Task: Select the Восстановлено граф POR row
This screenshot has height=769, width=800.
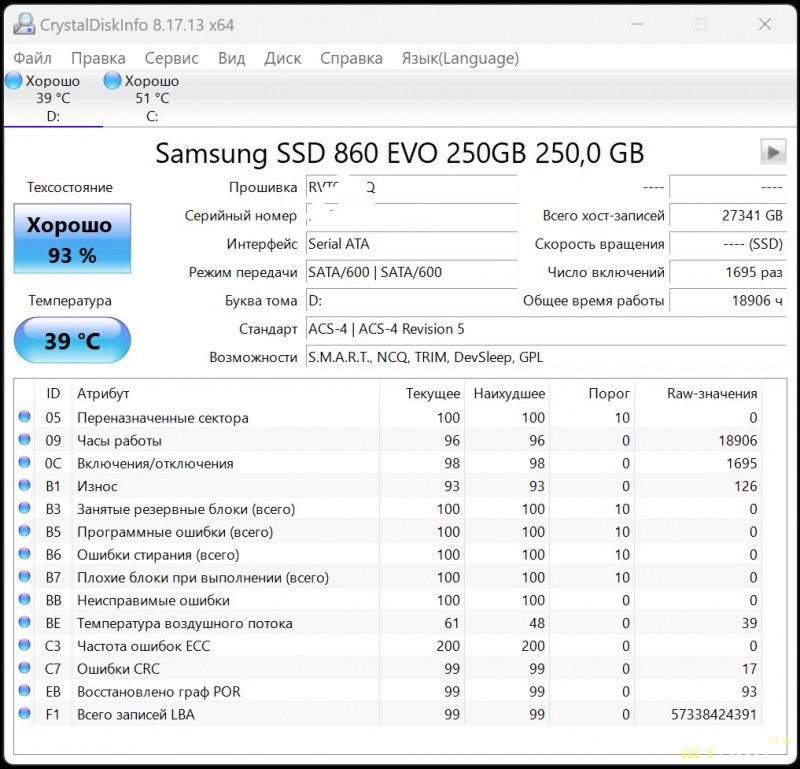Action: [x=388, y=691]
